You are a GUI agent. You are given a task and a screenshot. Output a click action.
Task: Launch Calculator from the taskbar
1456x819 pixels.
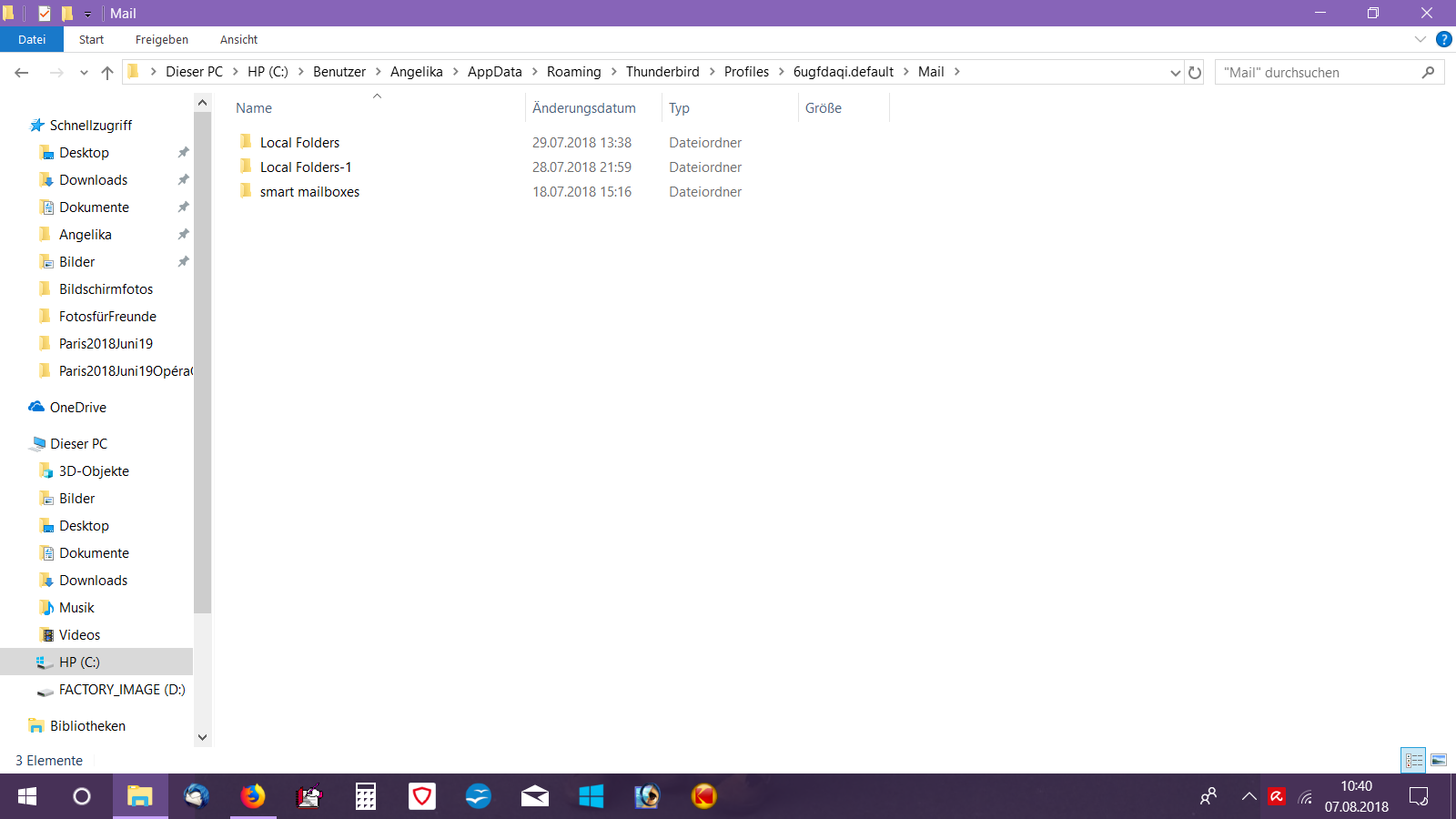pos(365,796)
